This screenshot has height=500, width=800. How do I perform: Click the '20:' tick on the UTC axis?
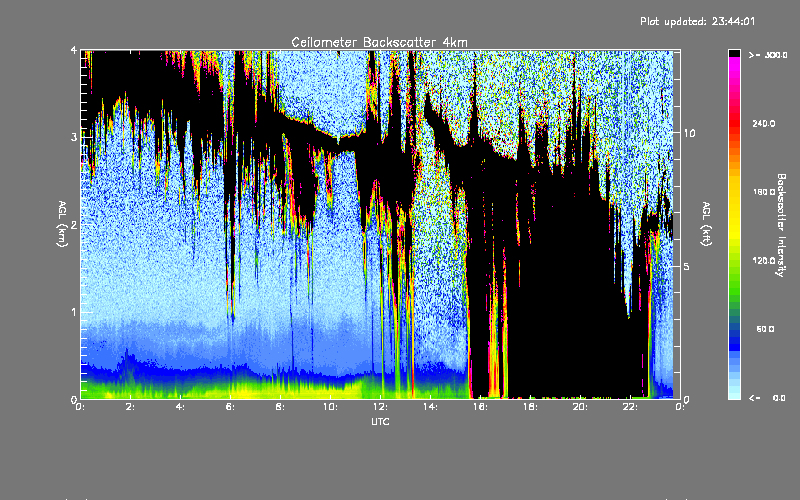tap(580, 407)
